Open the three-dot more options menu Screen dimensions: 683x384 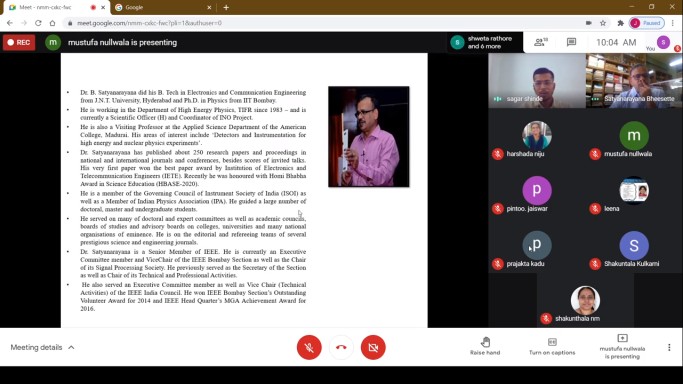(x=669, y=347)
